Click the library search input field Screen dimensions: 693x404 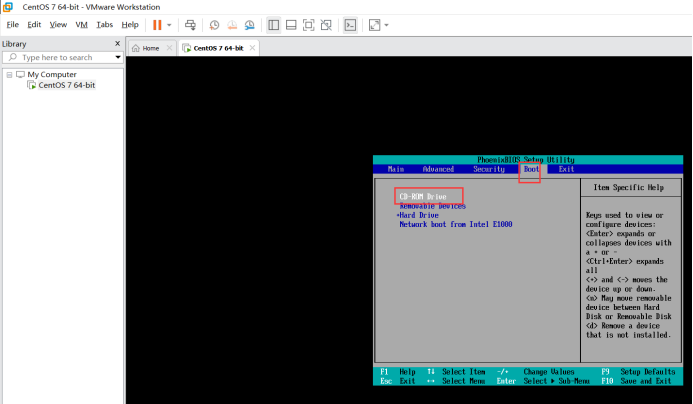coord(62,58)
